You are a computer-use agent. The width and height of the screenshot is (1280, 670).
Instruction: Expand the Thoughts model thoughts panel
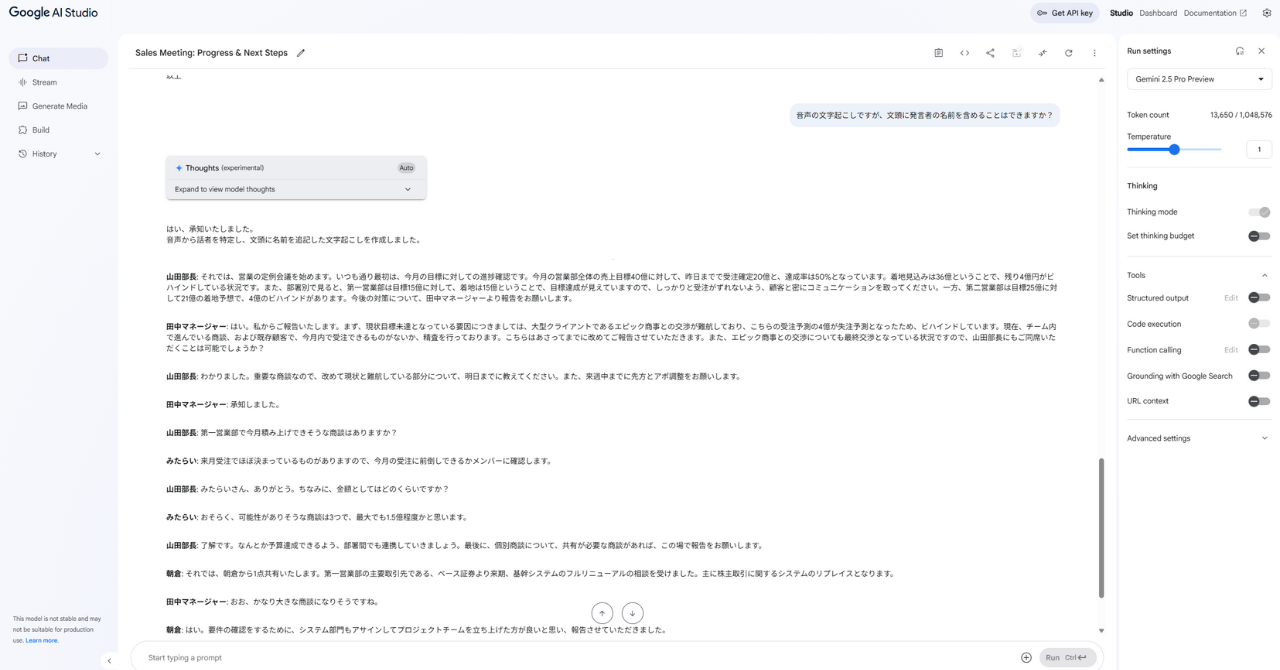pyautogui.click(x=297, y=189)
